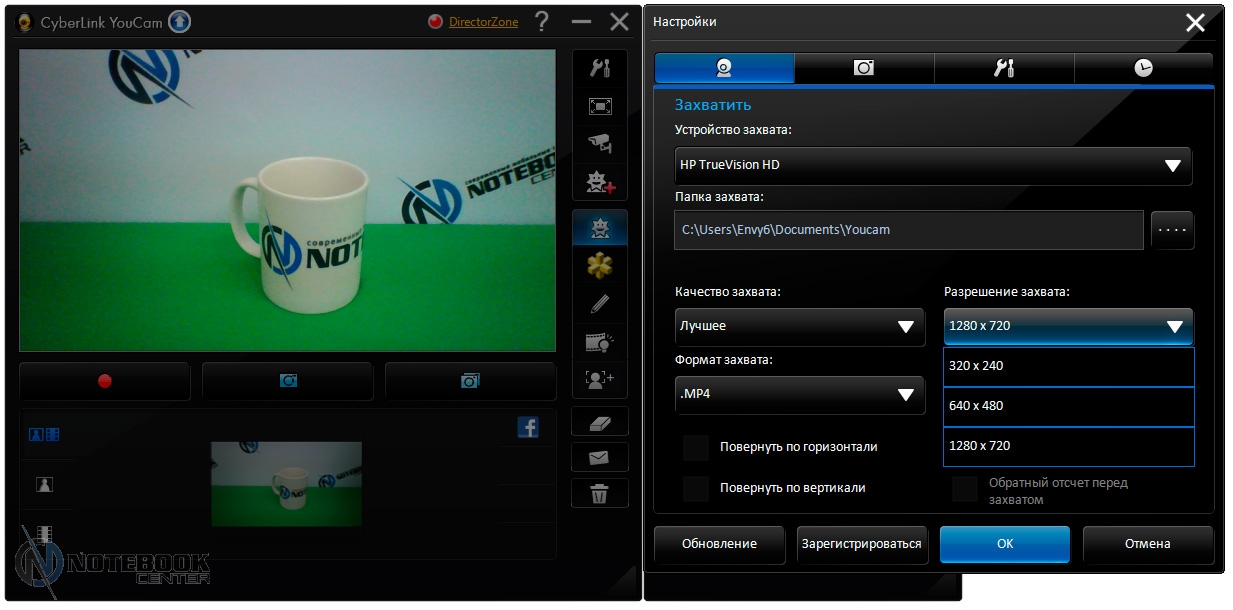Select the 640 x 480 resolution option
The image size is (1233, 610).
(x=1068, y=406)
